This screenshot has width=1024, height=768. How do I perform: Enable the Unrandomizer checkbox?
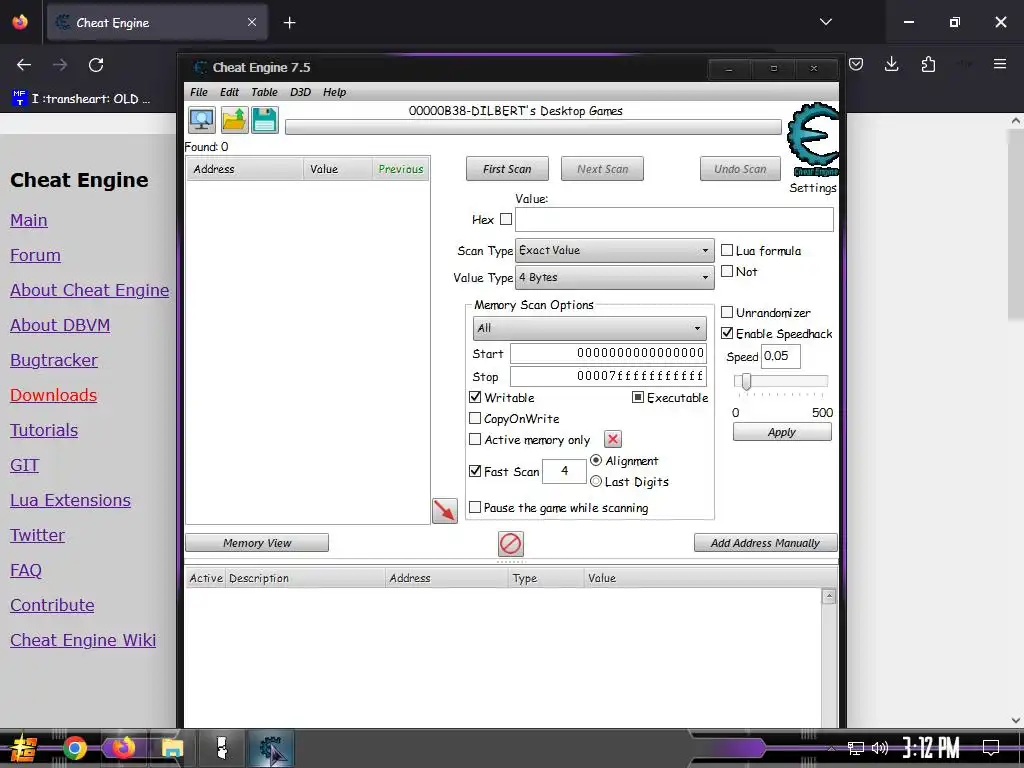727,312
